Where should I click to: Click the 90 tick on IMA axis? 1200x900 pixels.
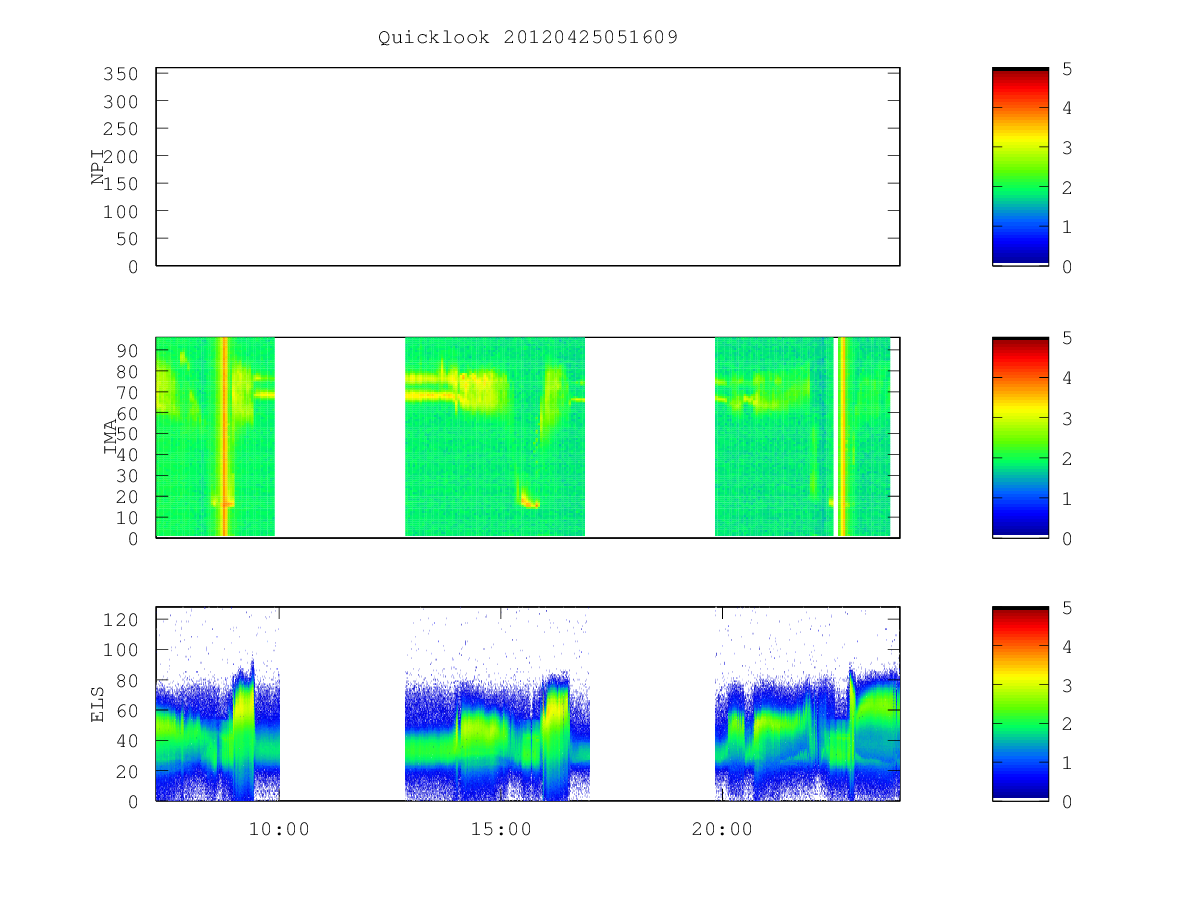tap(127, 350)
